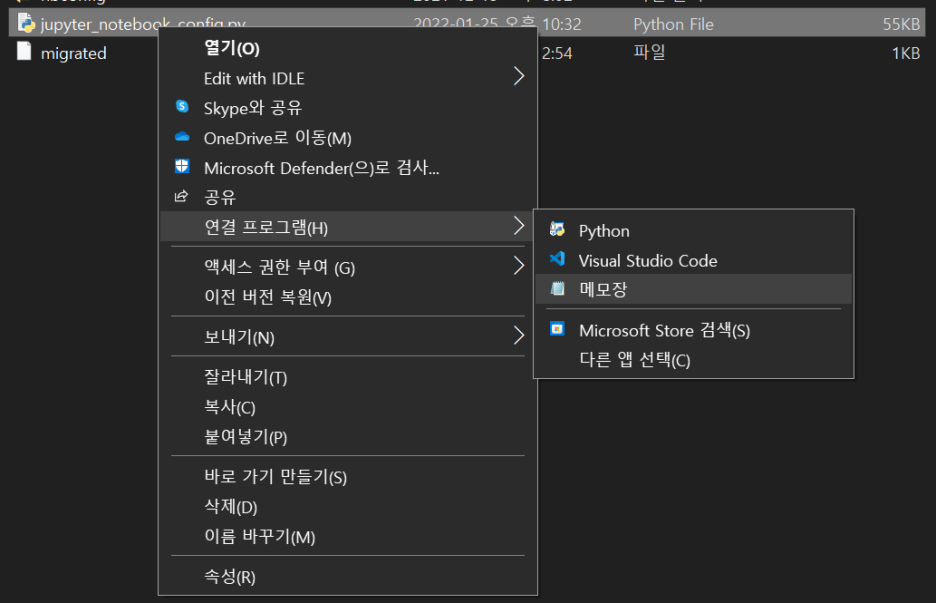Choose 복사(C) to copy the file
This screenshot has height=603, width=936.
348,407
